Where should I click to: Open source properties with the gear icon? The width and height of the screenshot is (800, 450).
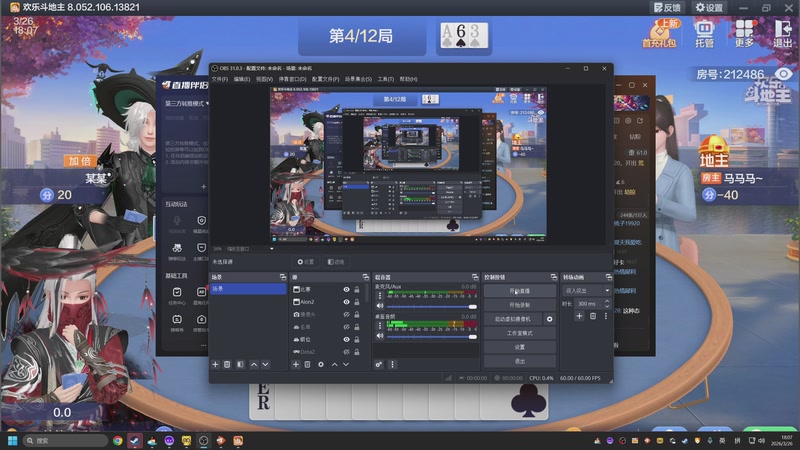pyautogui.click(x=321, y=364)
